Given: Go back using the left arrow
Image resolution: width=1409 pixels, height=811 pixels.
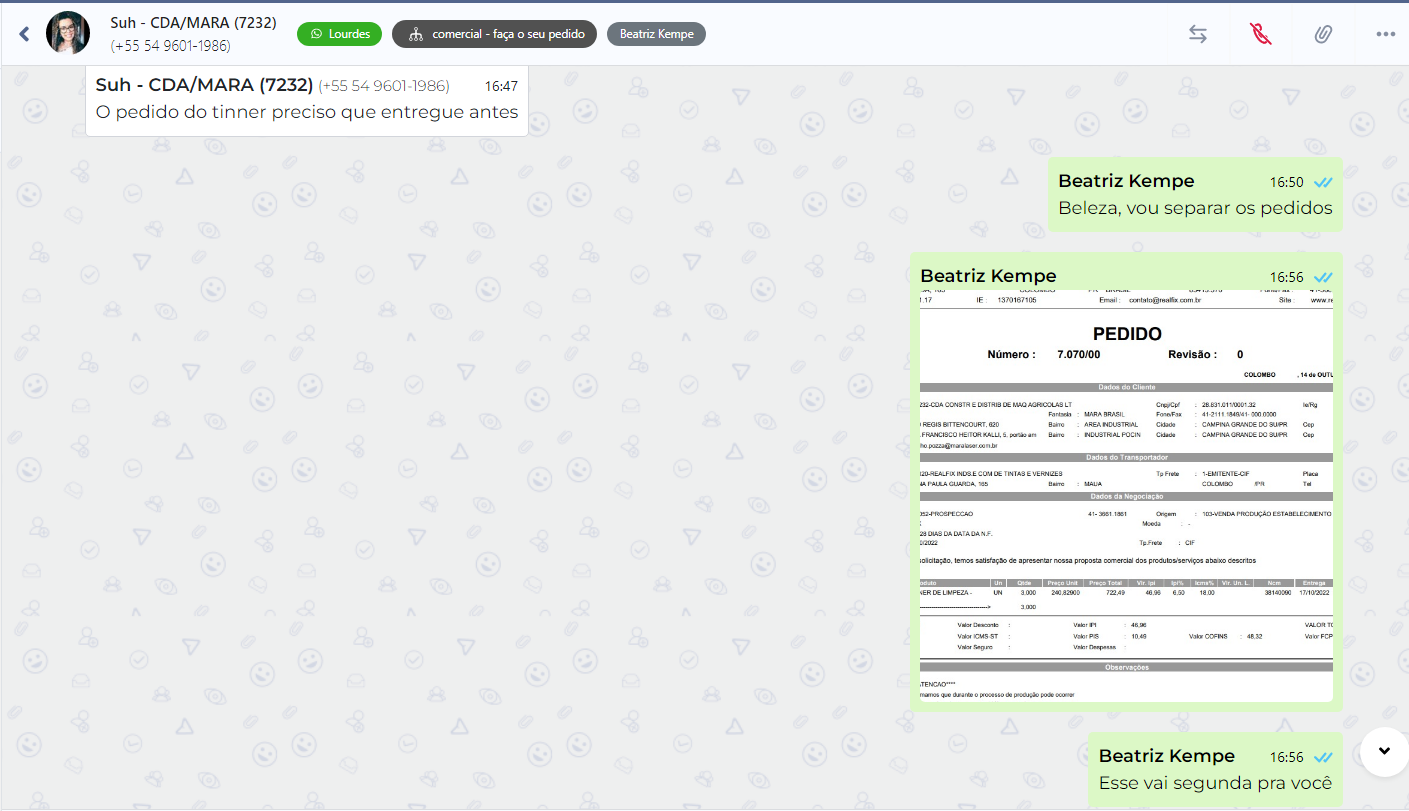Looking at the screenshot, I should [x=24, y=34].
